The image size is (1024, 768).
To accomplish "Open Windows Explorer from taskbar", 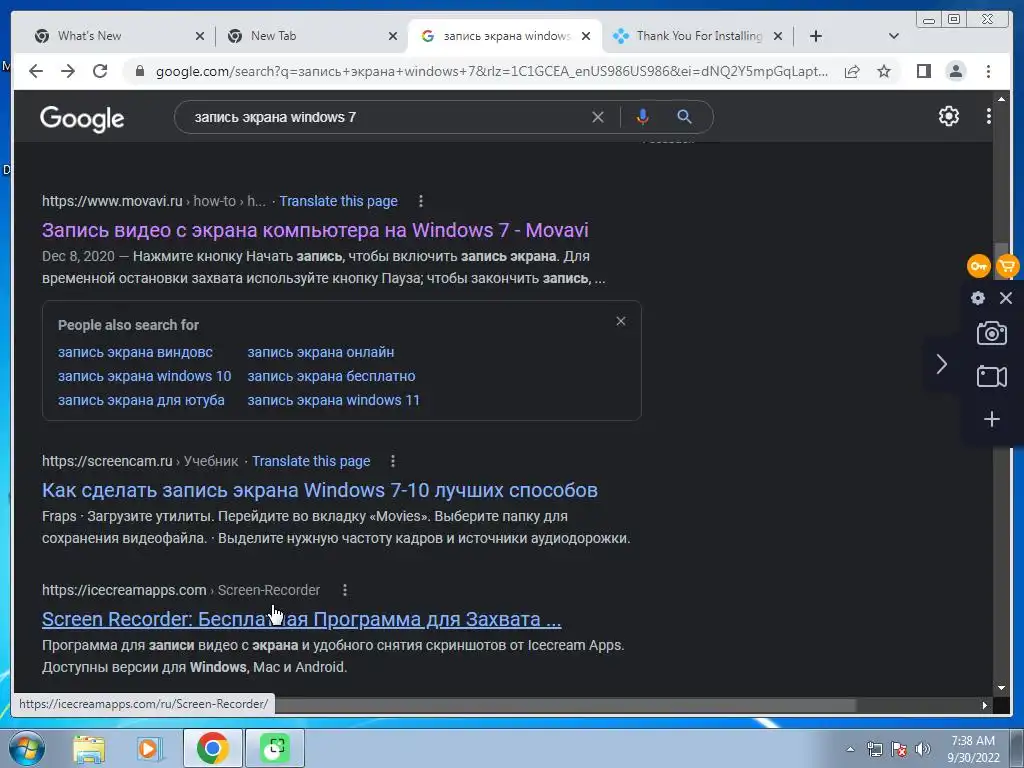I will [x=89, y=748].
